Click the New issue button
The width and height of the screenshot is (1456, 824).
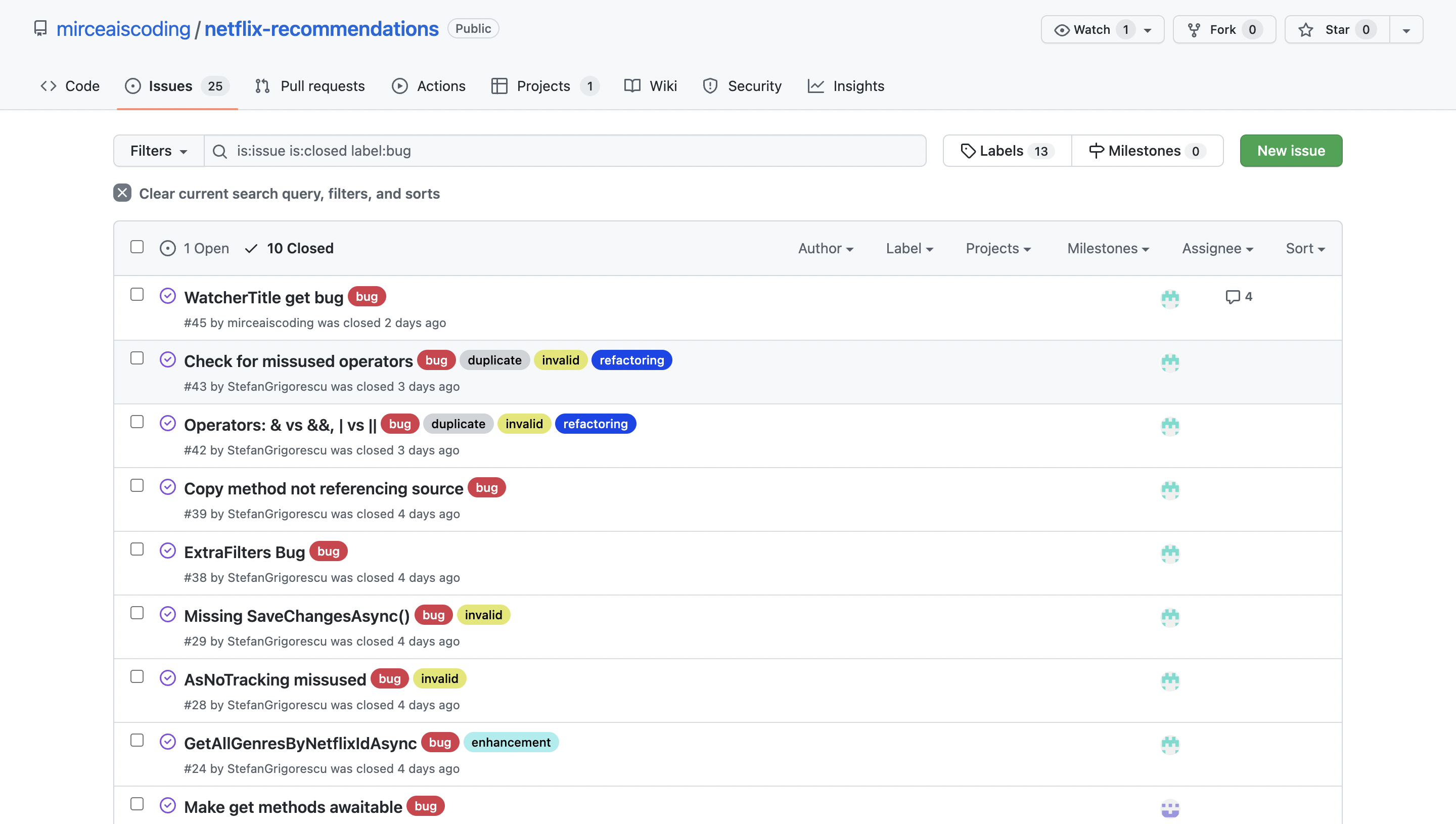click(x=1291, y=151)
